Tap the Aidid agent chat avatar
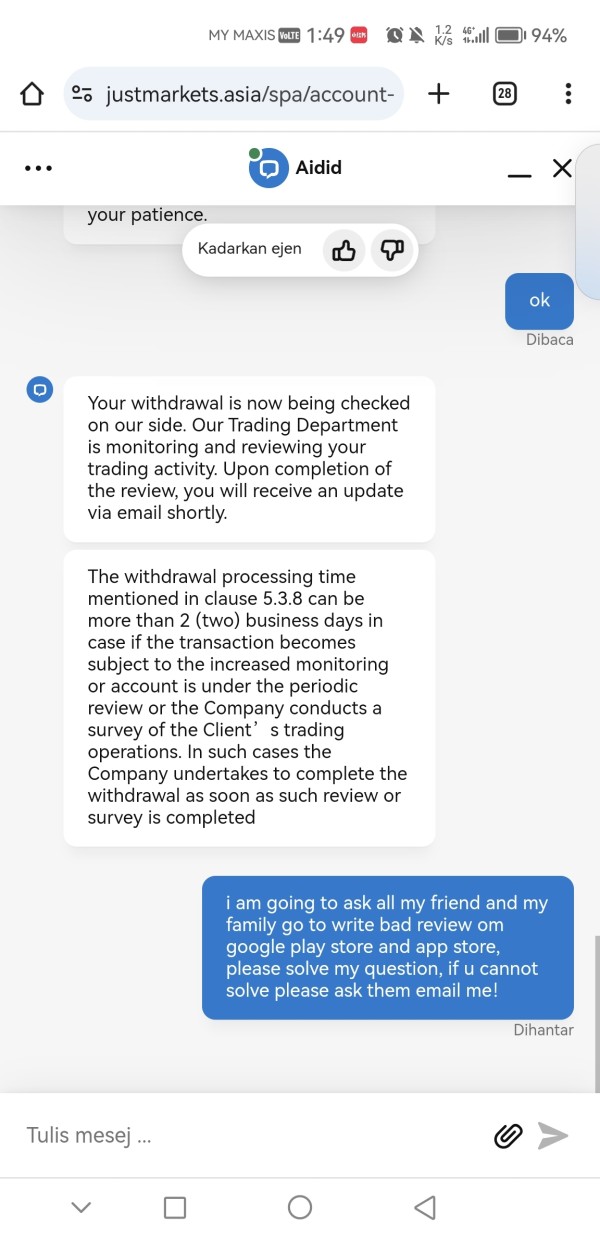 [x=267, y=168]
